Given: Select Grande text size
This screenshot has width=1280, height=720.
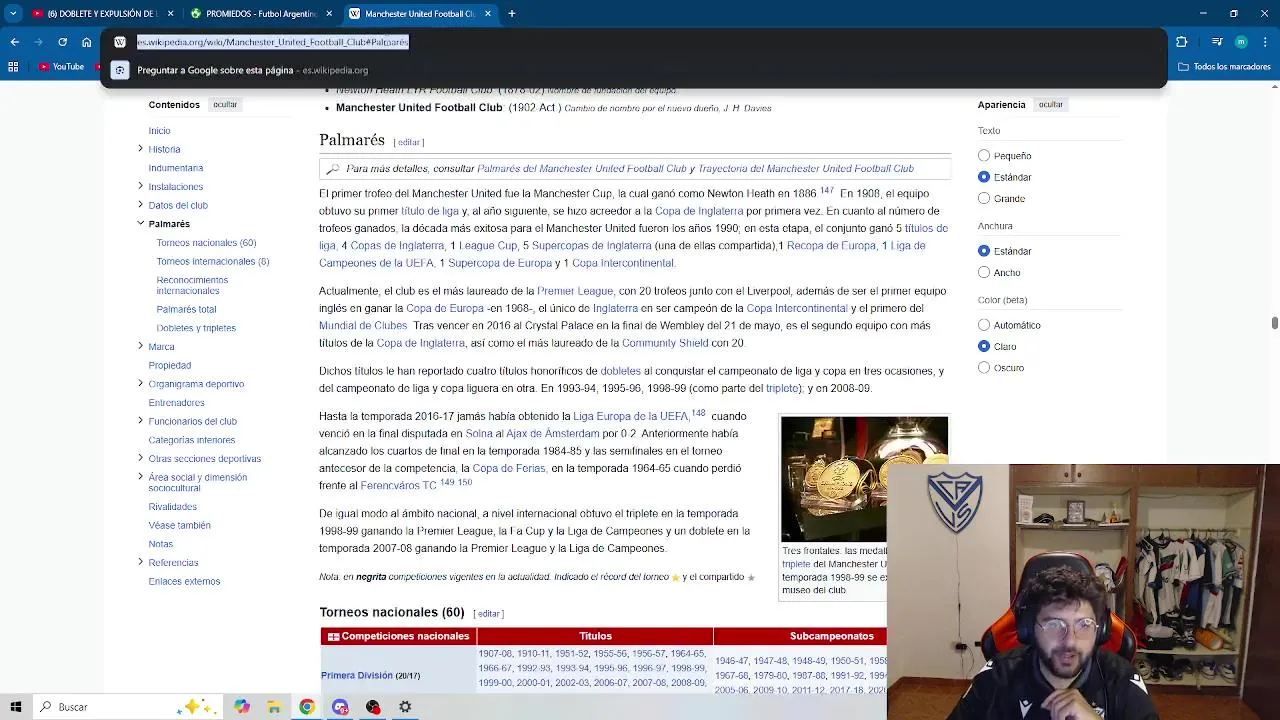Looking at the screenshot, I should 984,198.
